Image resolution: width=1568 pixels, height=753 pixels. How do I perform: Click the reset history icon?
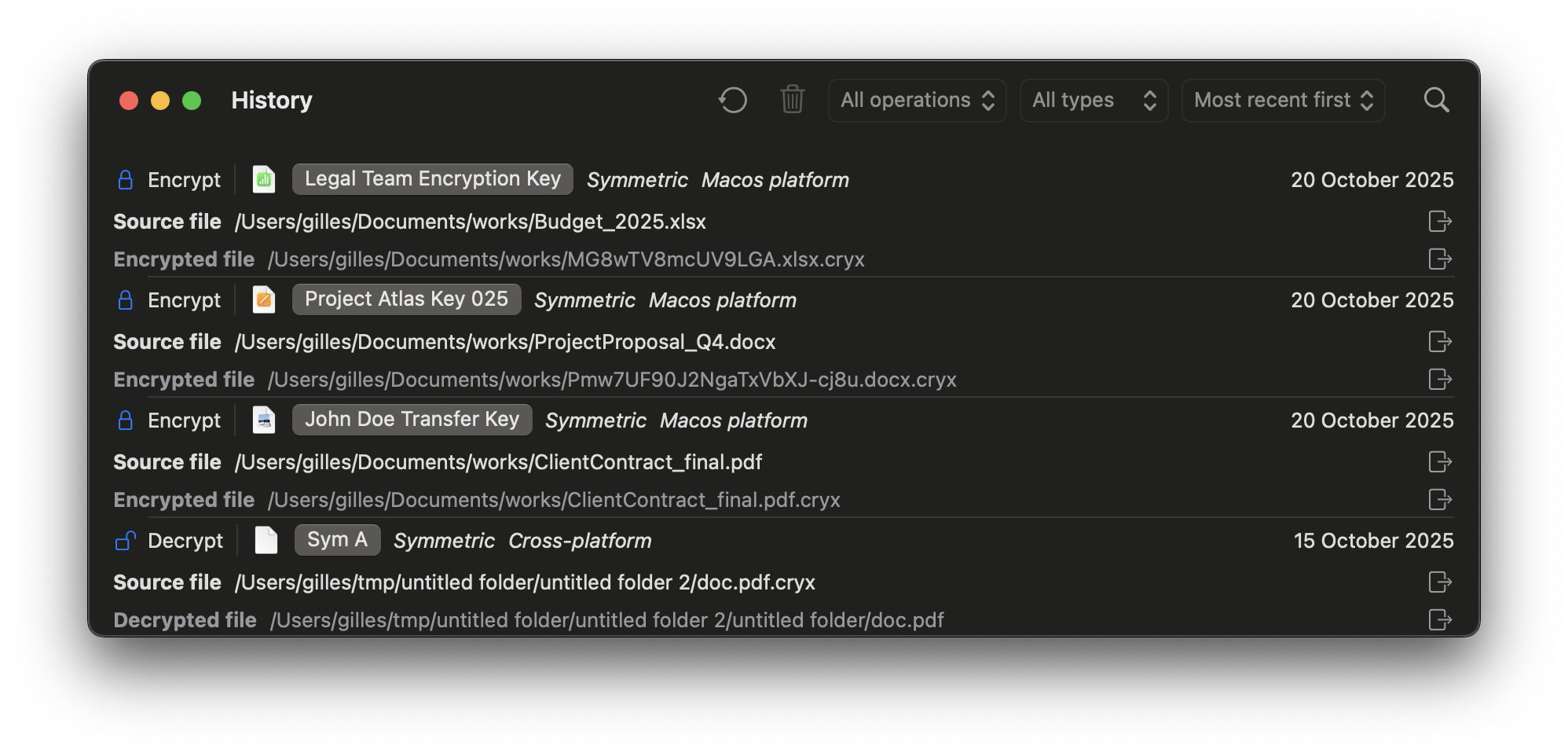pos(731,100)
